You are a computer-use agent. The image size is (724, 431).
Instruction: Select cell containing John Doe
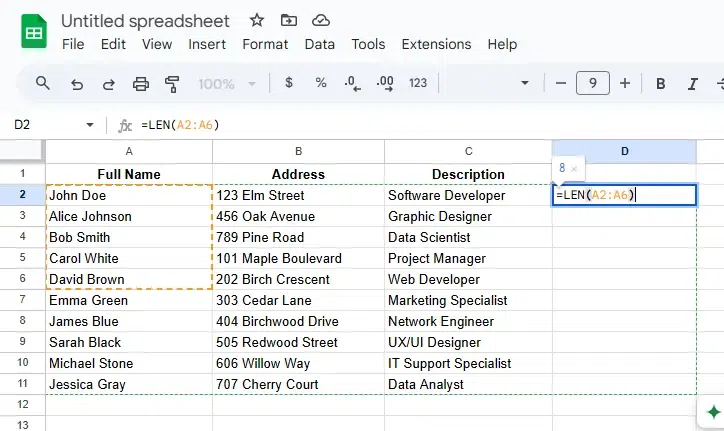(129, 195)
